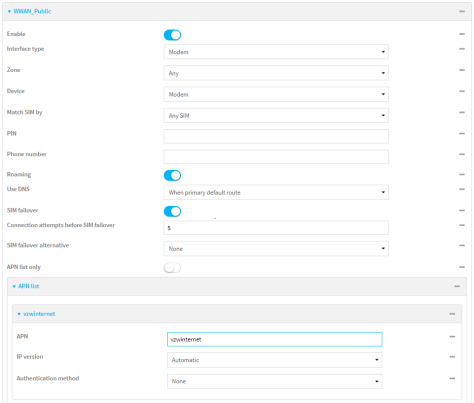Expand the Use DNS dropdown
Viewport: 474px width, 403px height.
(276, 193)
